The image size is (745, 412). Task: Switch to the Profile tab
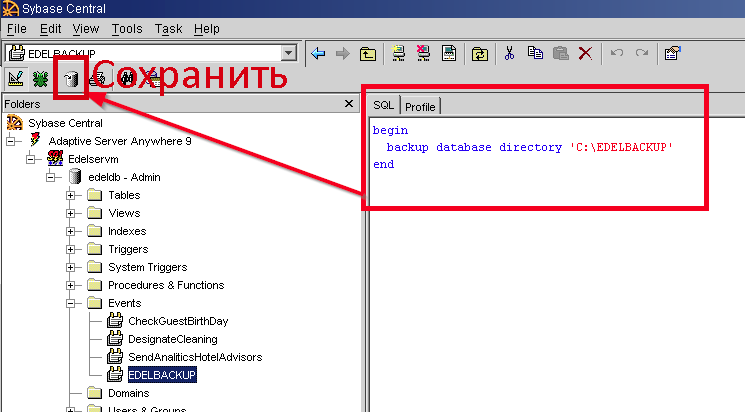(420, 107)
